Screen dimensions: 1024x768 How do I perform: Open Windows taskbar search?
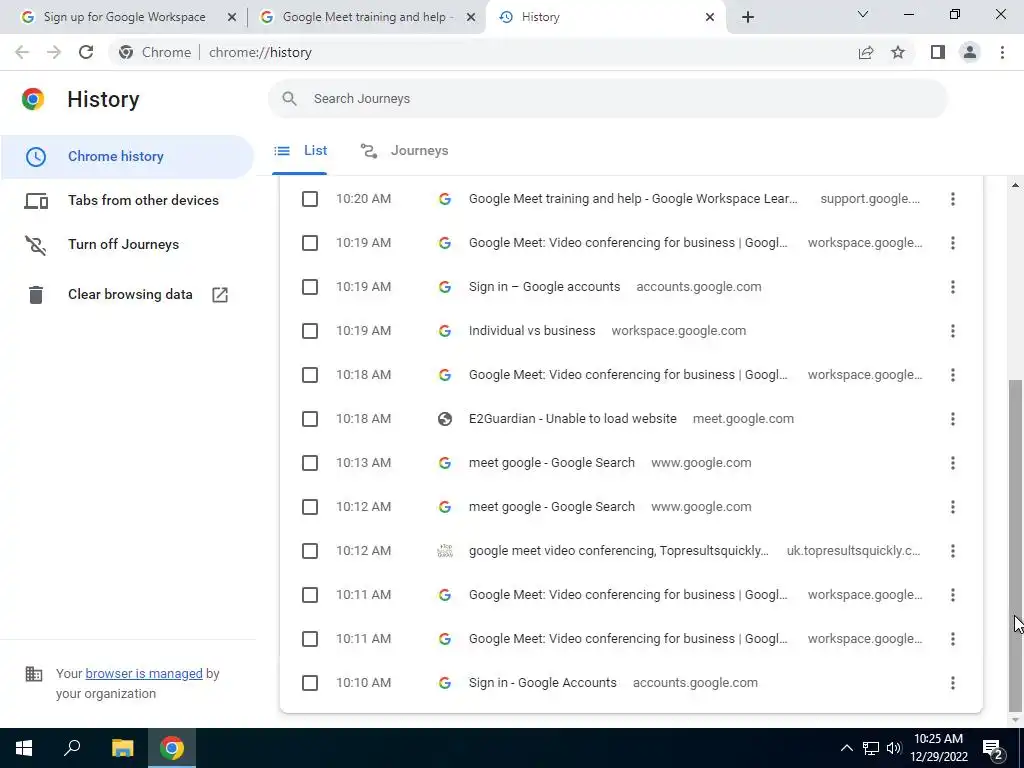coord(72,748)
